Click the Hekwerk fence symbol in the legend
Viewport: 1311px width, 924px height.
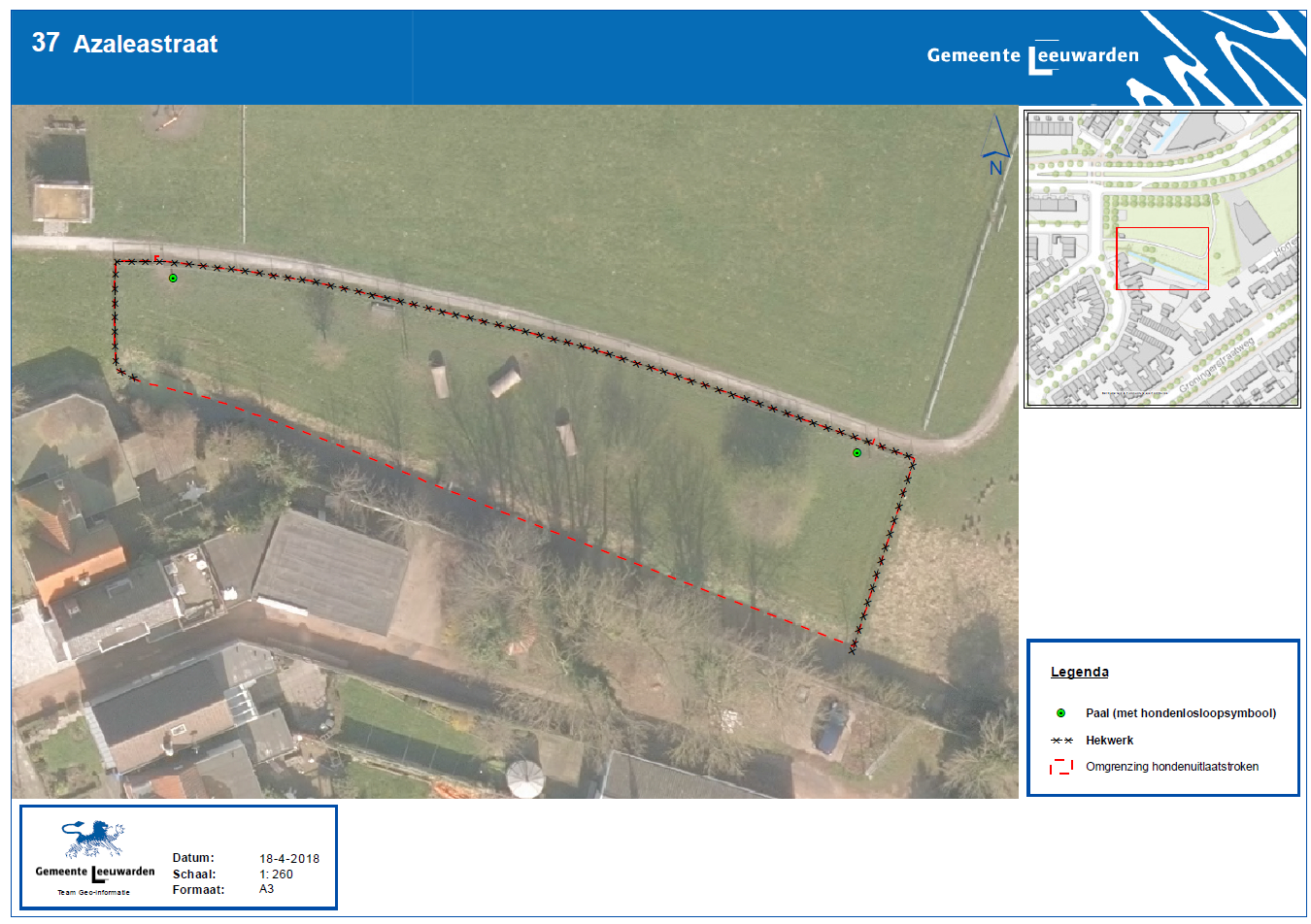[x=1061, y=741]
